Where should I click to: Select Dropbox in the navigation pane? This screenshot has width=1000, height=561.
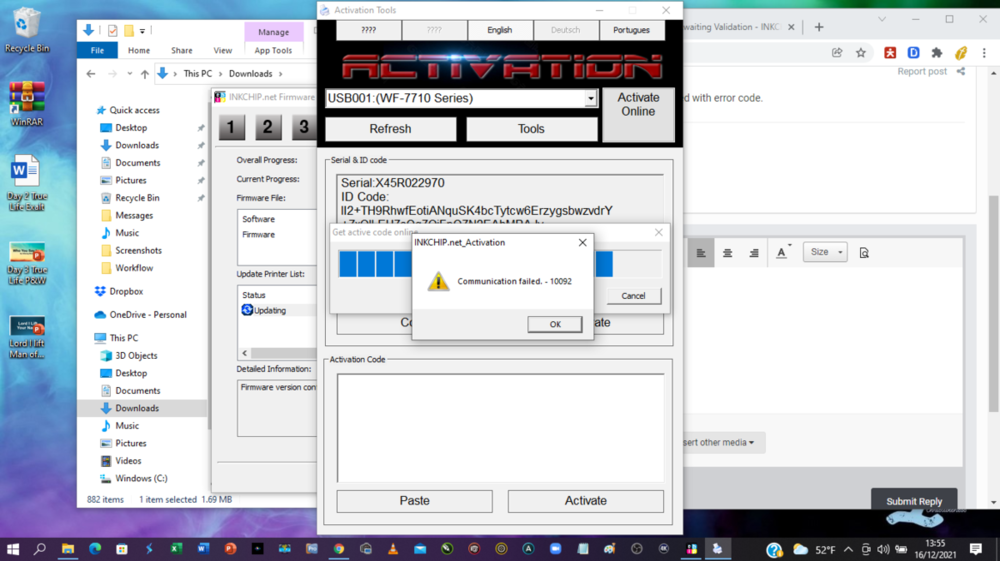pyautogui.click(x=126, y=291)
